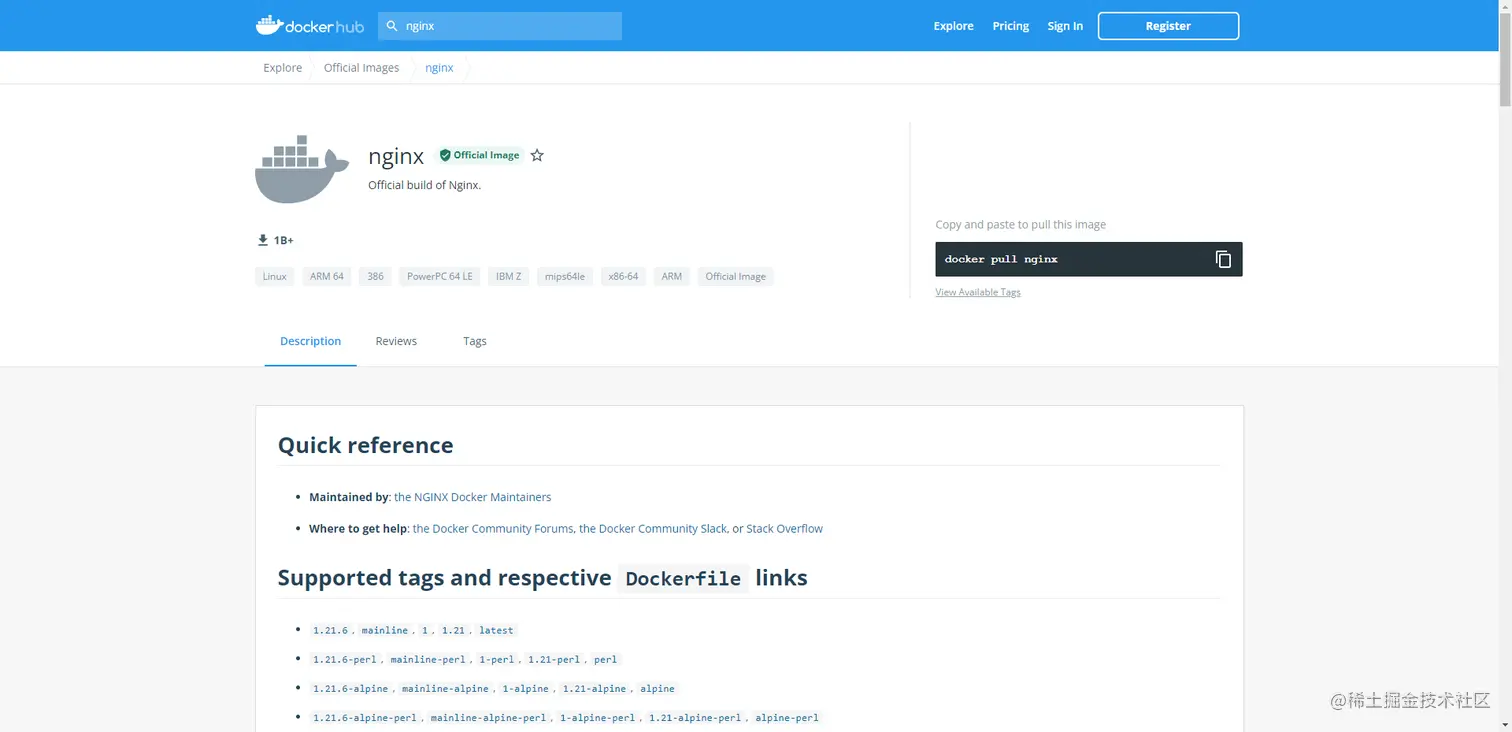Image resolution: width=1512 pixels, height=732 pixels.
Task: Click Official build of Nginx description
Action: [425, 185]
